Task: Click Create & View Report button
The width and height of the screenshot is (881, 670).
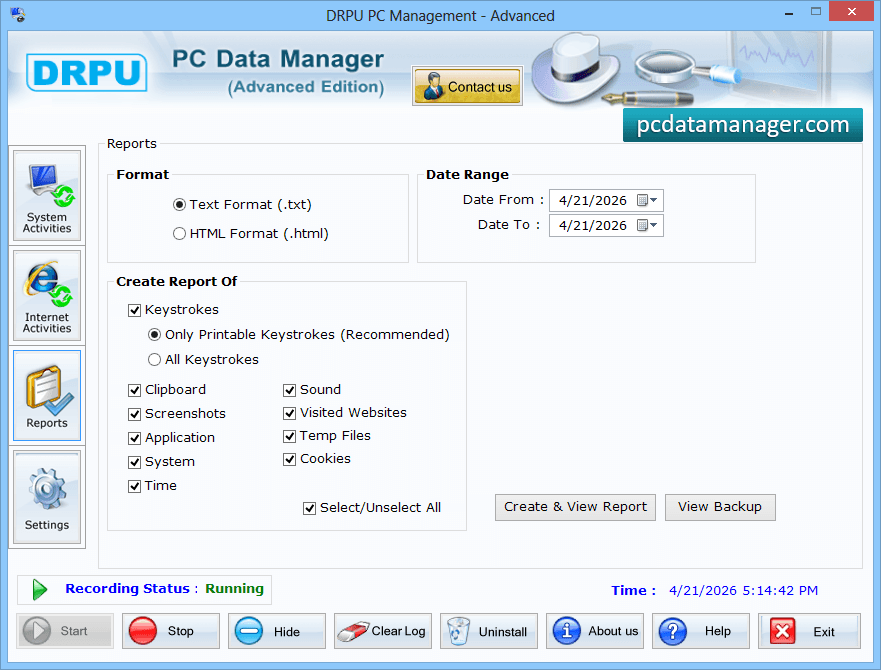Action: (575, 507)
